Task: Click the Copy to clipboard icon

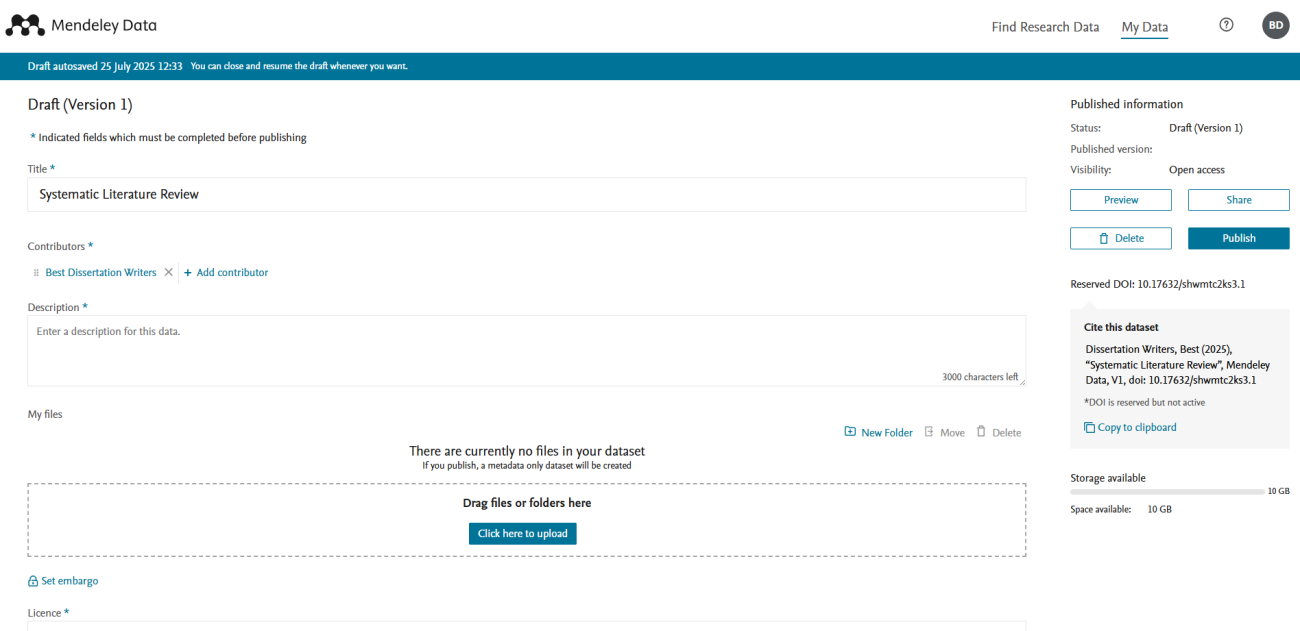Action: click(x=1089, y=427)
